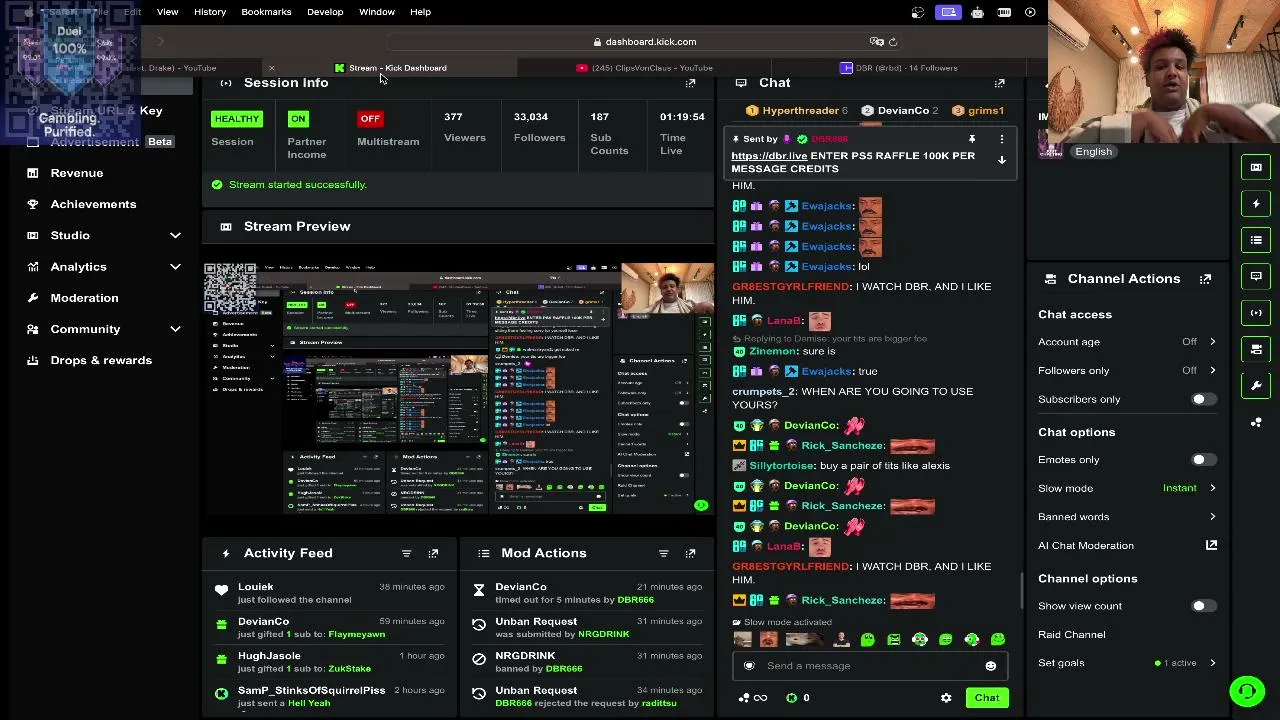Toggle Emotes only chat option

(1203, 460)
